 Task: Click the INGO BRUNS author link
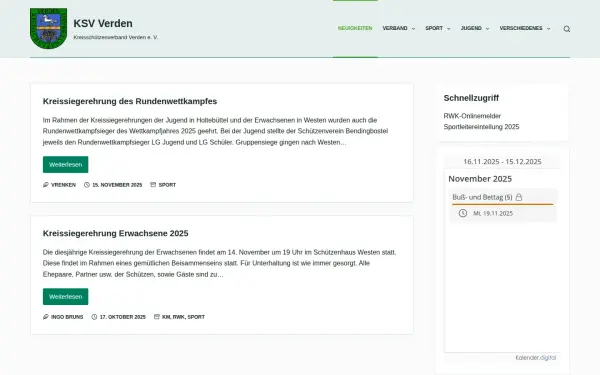click(x=67, y=317)
